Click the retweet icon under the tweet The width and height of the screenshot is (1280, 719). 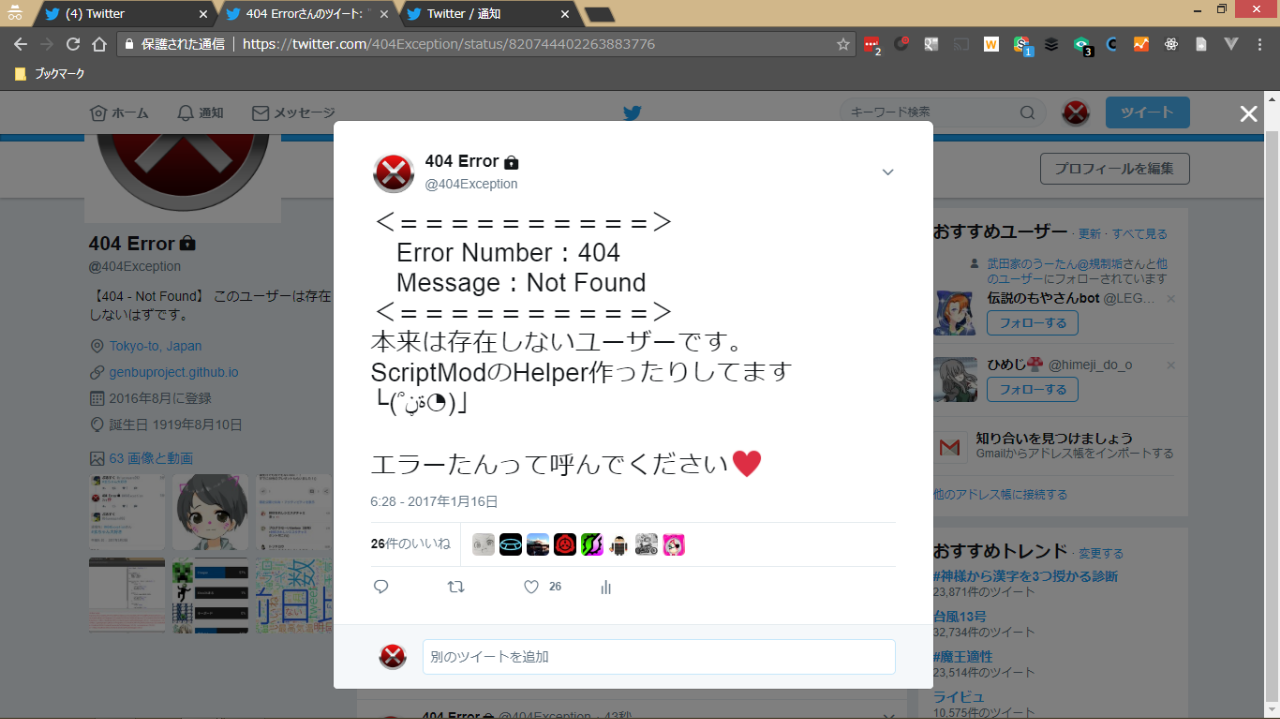pos(456,587)
